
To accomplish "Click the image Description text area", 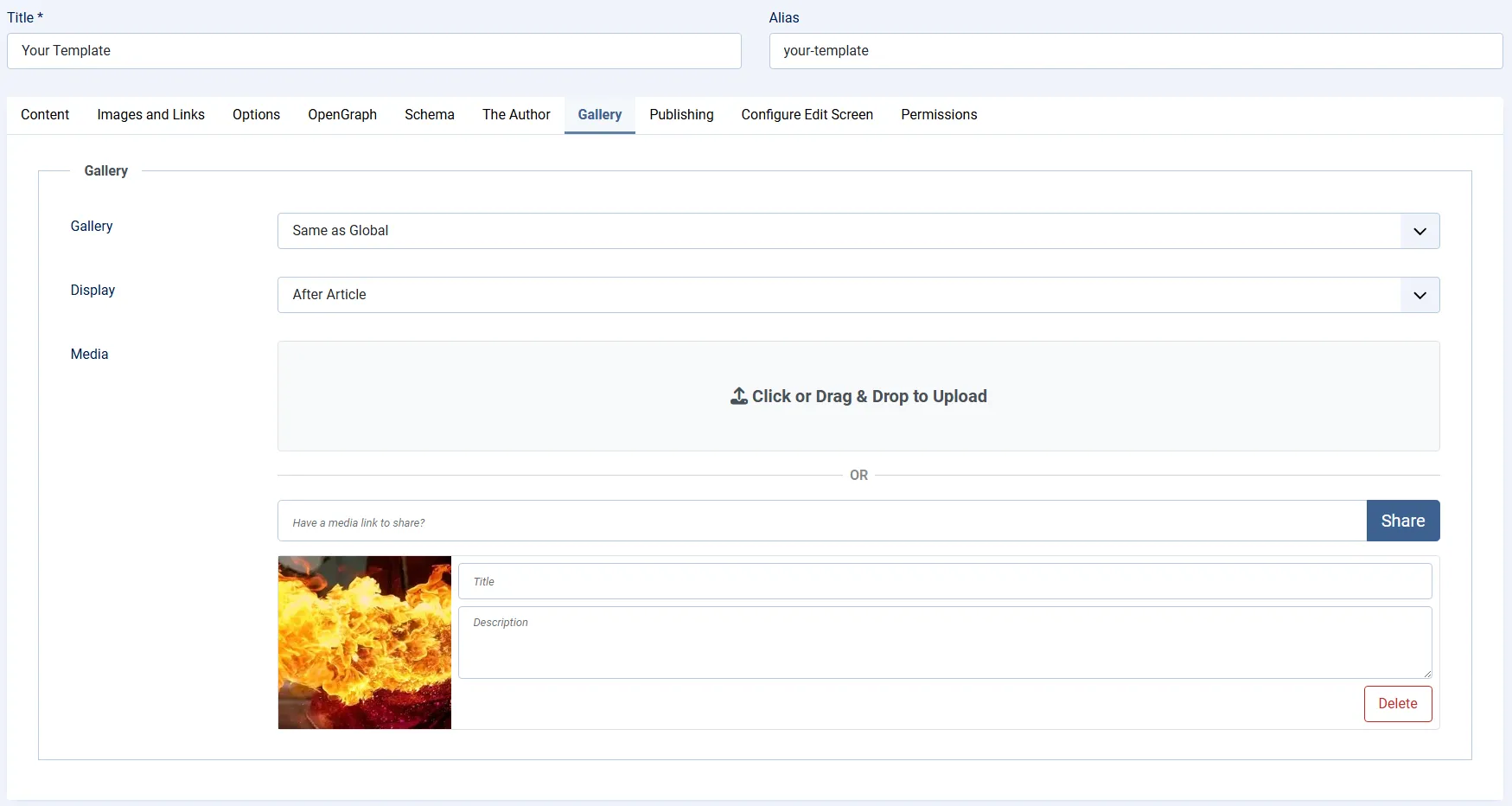I will pyautogui.click(x=944, y=643).
